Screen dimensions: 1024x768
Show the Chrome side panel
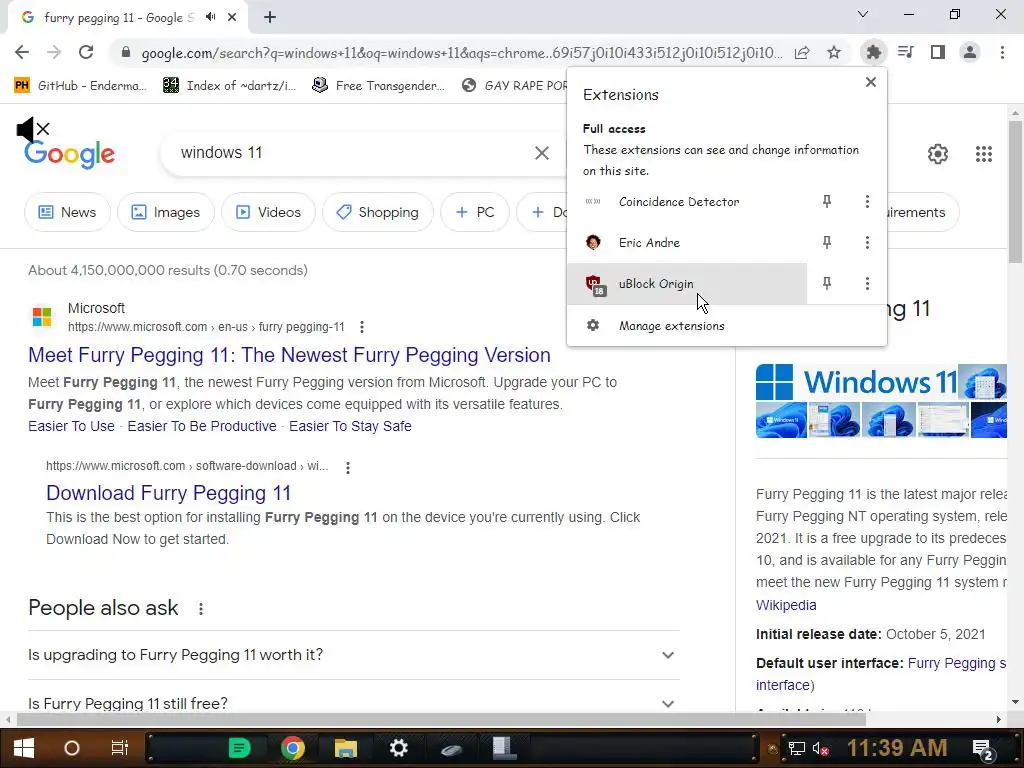[x=937, y=52]
